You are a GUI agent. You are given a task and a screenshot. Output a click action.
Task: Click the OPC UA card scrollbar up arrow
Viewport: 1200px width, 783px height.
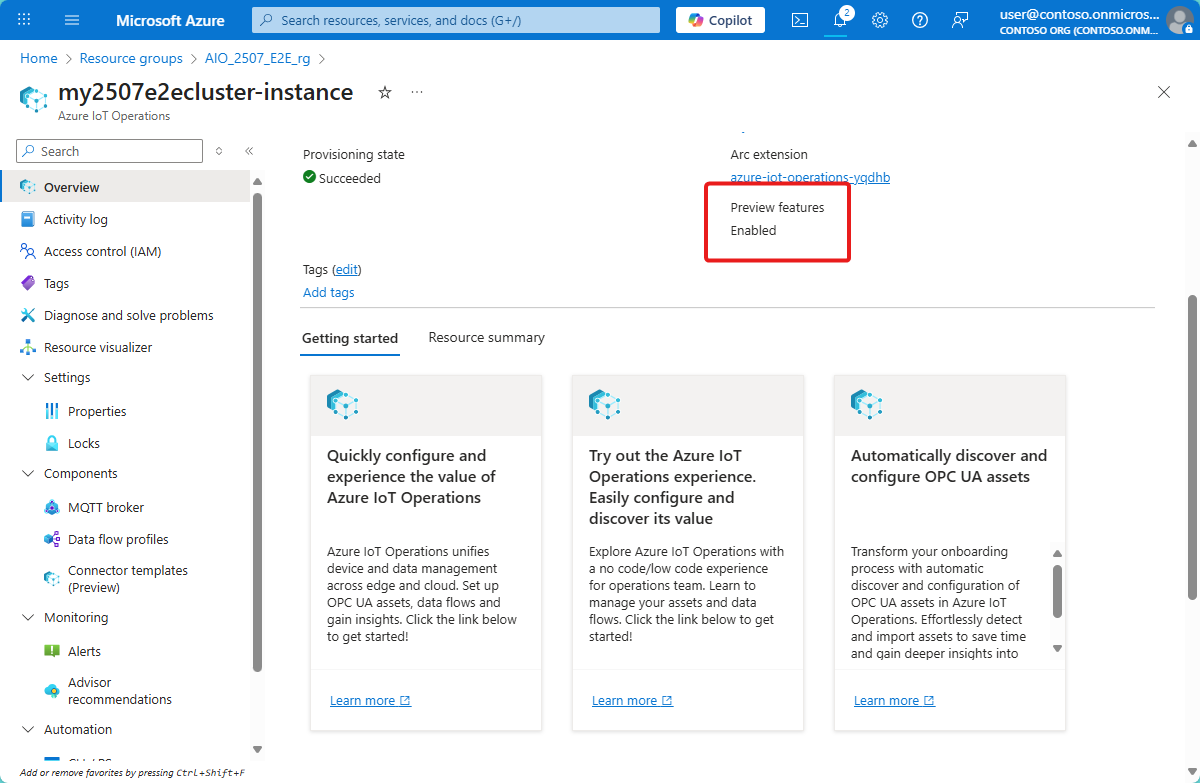pos(1058,553)
